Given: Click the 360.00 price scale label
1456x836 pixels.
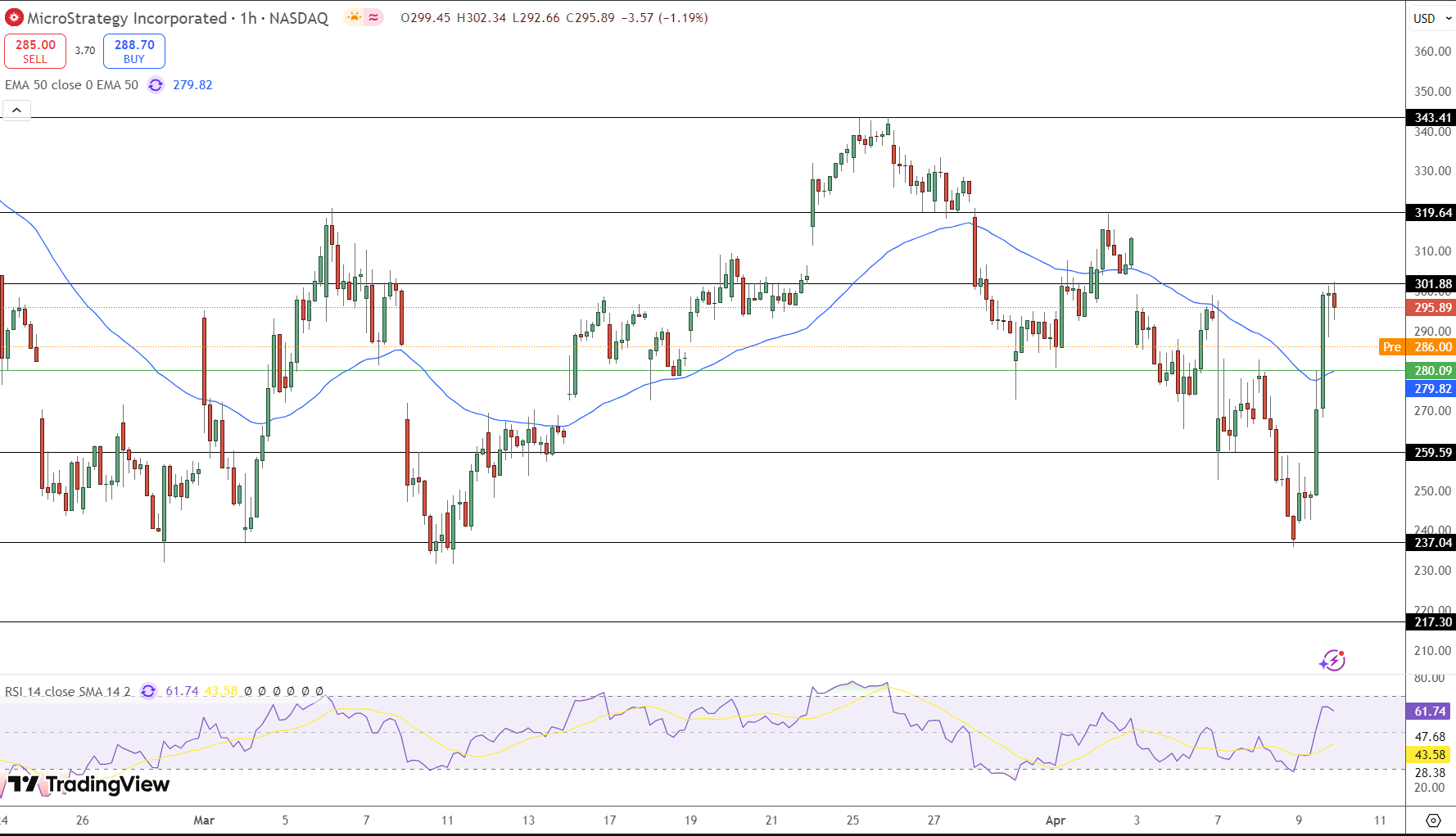Looking at the screenshot, I should [x=1432, y=51].
